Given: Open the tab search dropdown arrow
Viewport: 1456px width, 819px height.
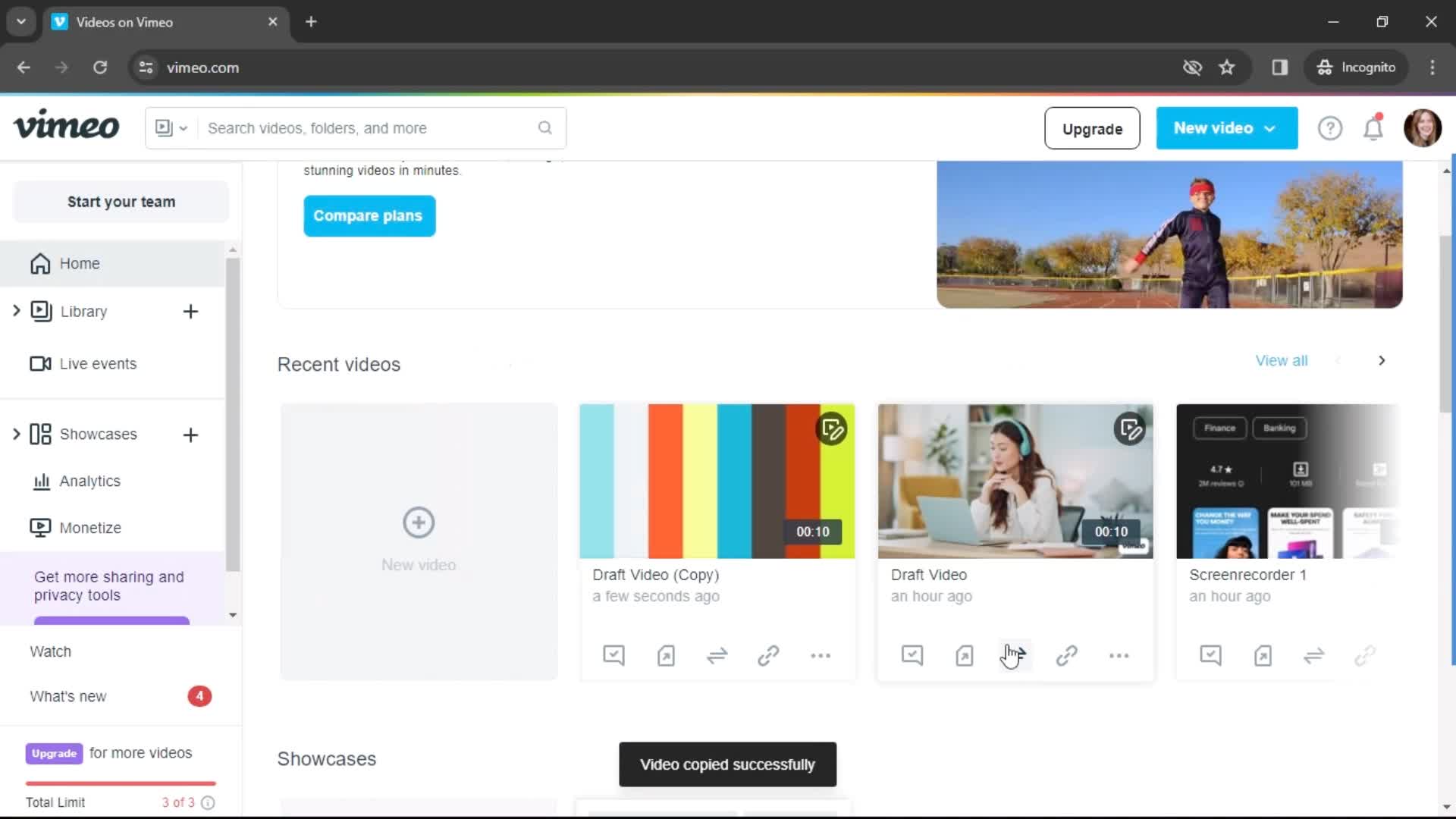Looking at the screenshot, I should (21, 21).
